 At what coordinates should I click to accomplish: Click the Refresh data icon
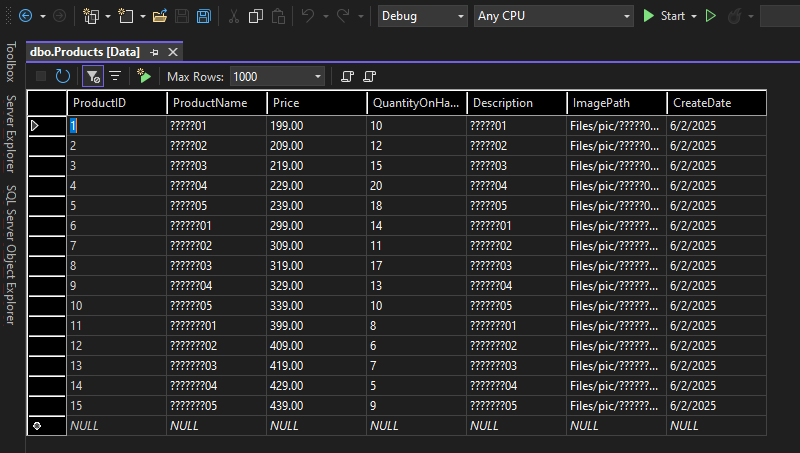63,76
